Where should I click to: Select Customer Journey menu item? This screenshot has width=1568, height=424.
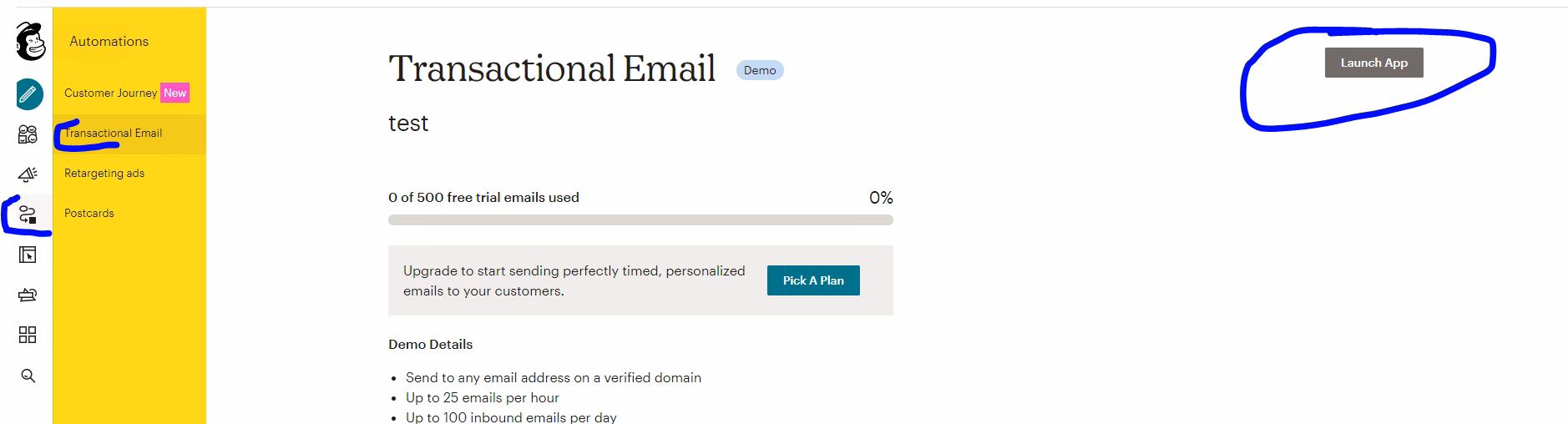[110, 93]
